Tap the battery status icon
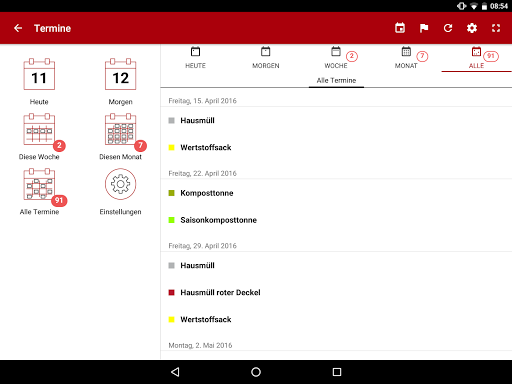The image size is (512, 384). point(484,6)
